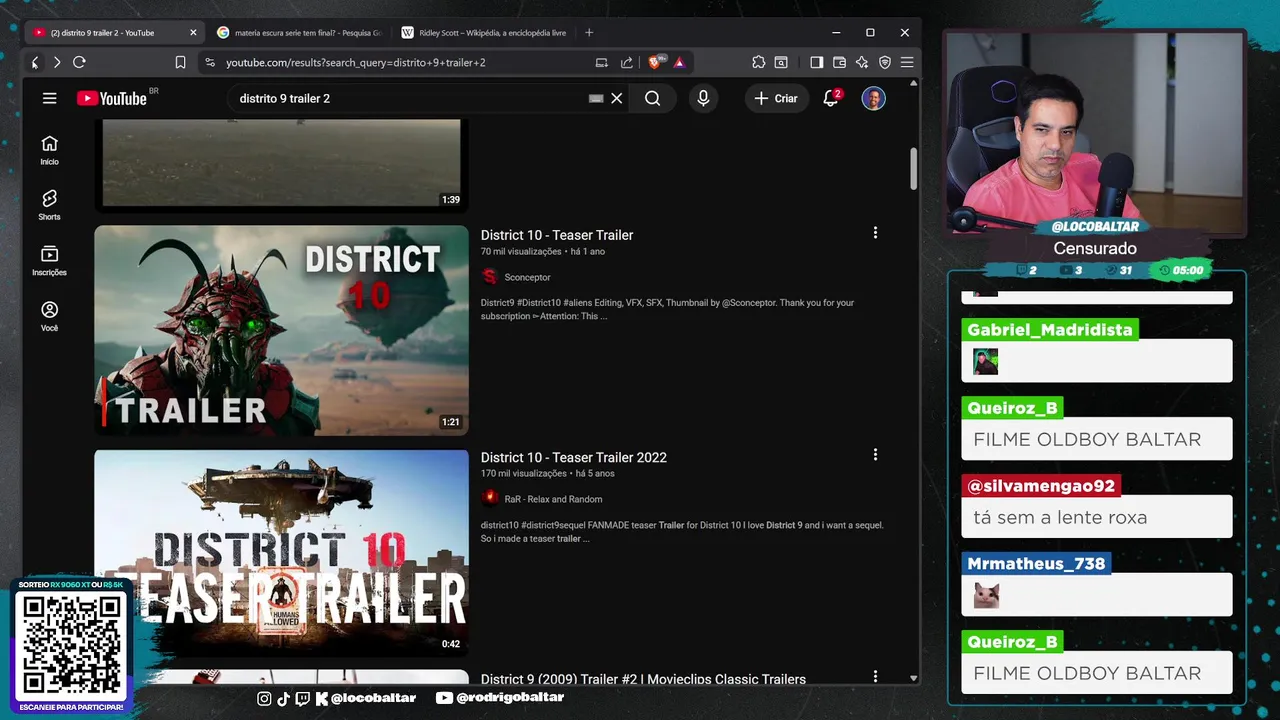The height and width of the screenshot is (720, 1280).
Task: Click the scrollbar down arrow
Action: point(913,678)
